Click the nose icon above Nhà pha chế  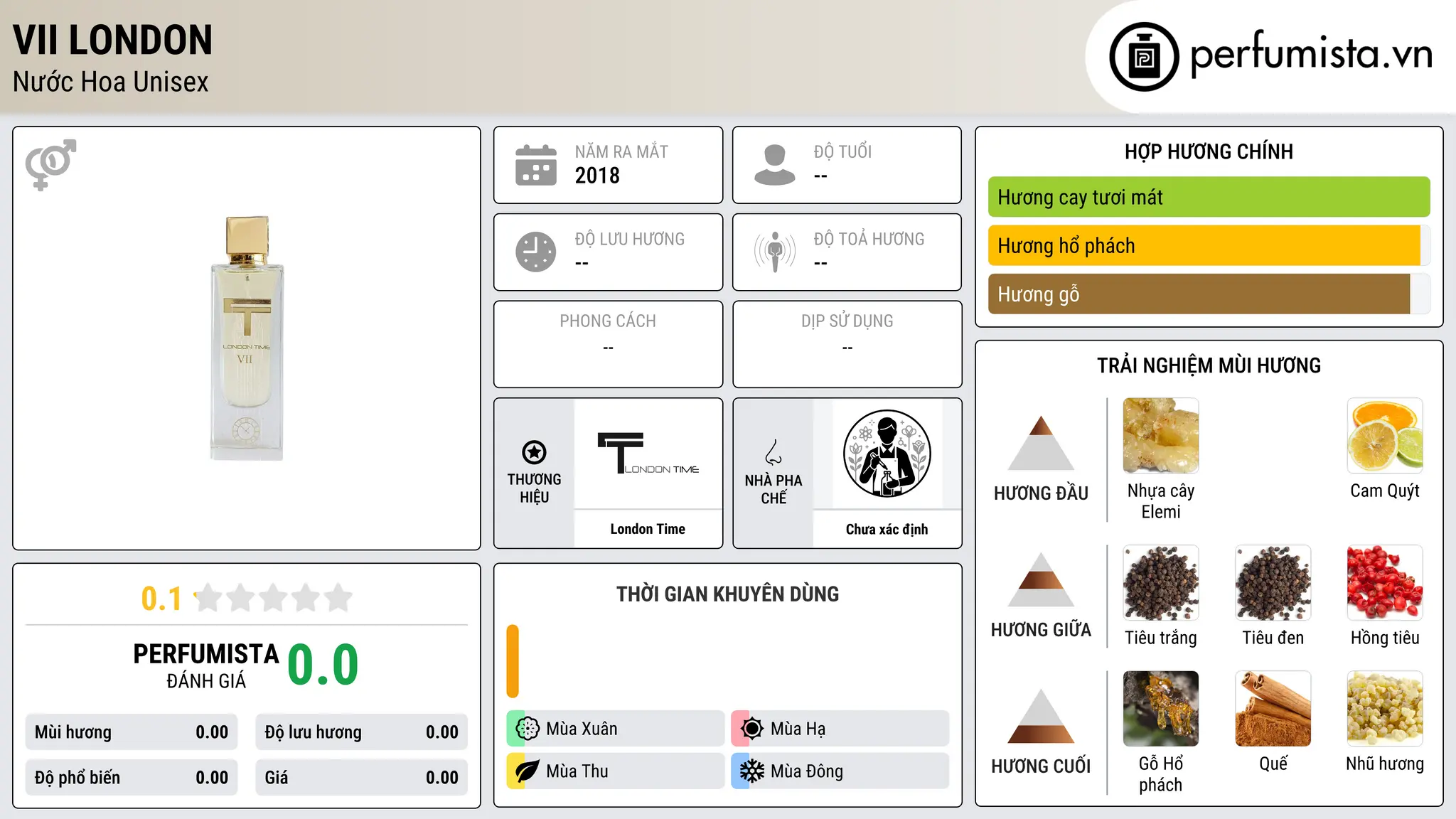tap(773, 452)
